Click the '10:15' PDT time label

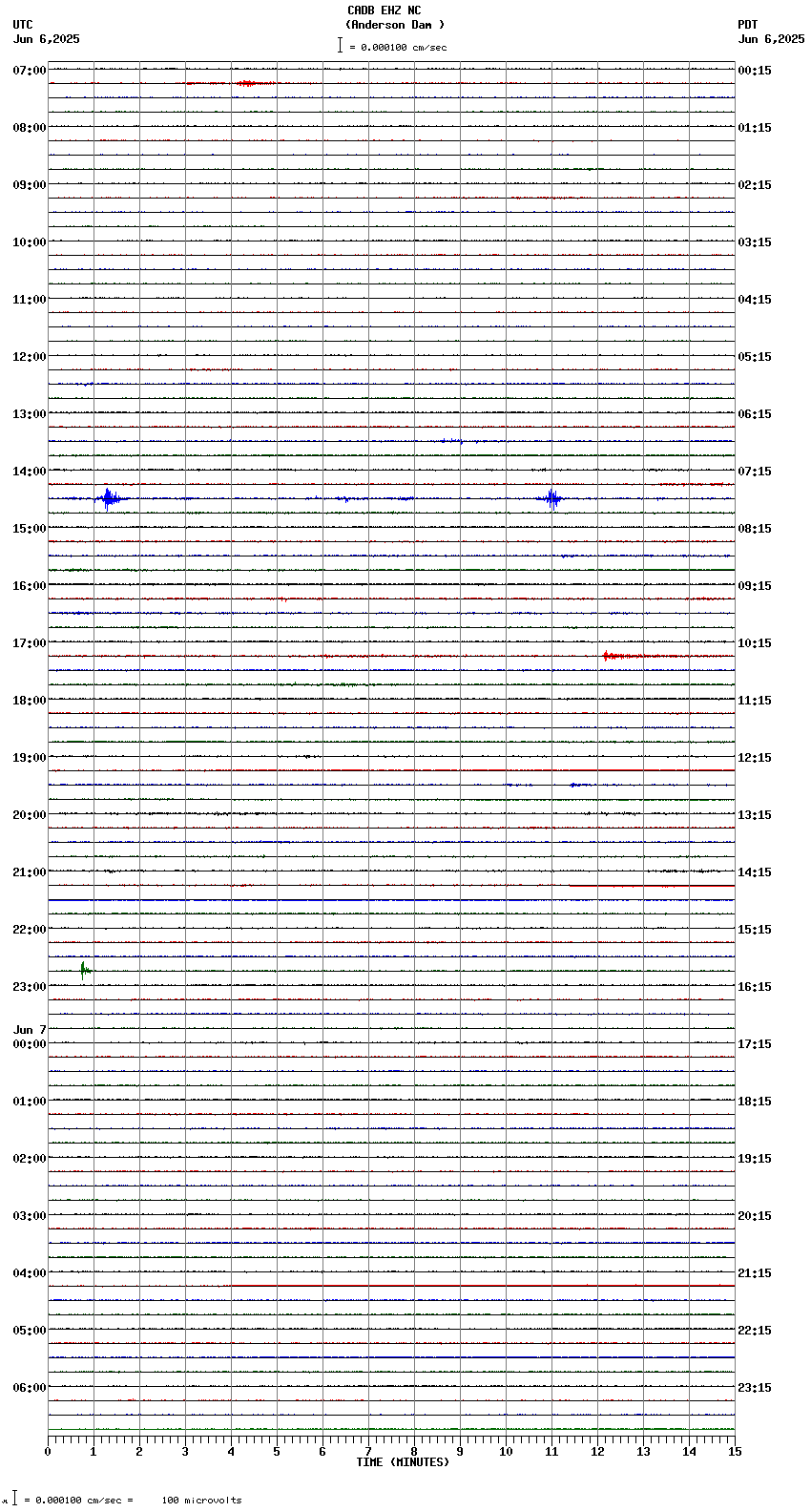(755, 643)
